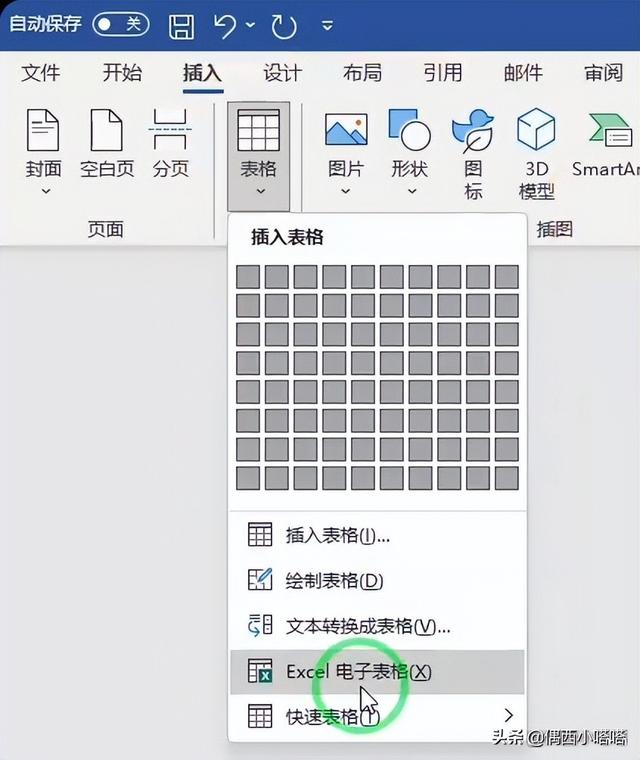Image resolution: width=640 pixels, height=760 pixels.
Task: Expand the 形状 shapes dropdown arrow
Action: pos(412,191)
